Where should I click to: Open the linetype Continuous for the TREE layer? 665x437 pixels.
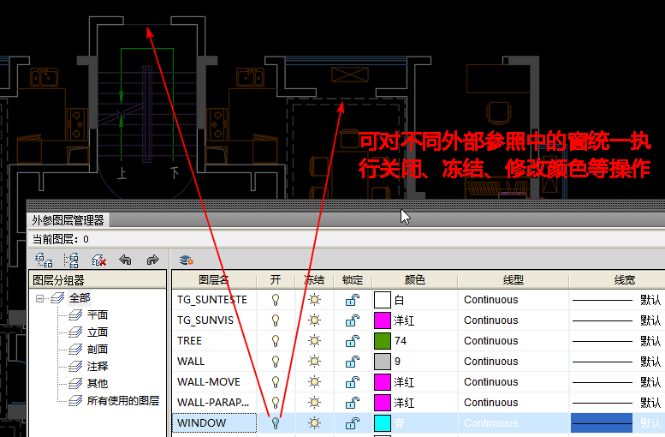[x=491, y=341]
